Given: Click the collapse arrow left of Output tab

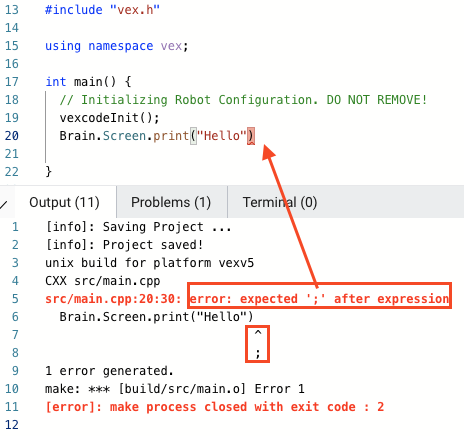Looking at the screenshot, I should coord(4,204).
